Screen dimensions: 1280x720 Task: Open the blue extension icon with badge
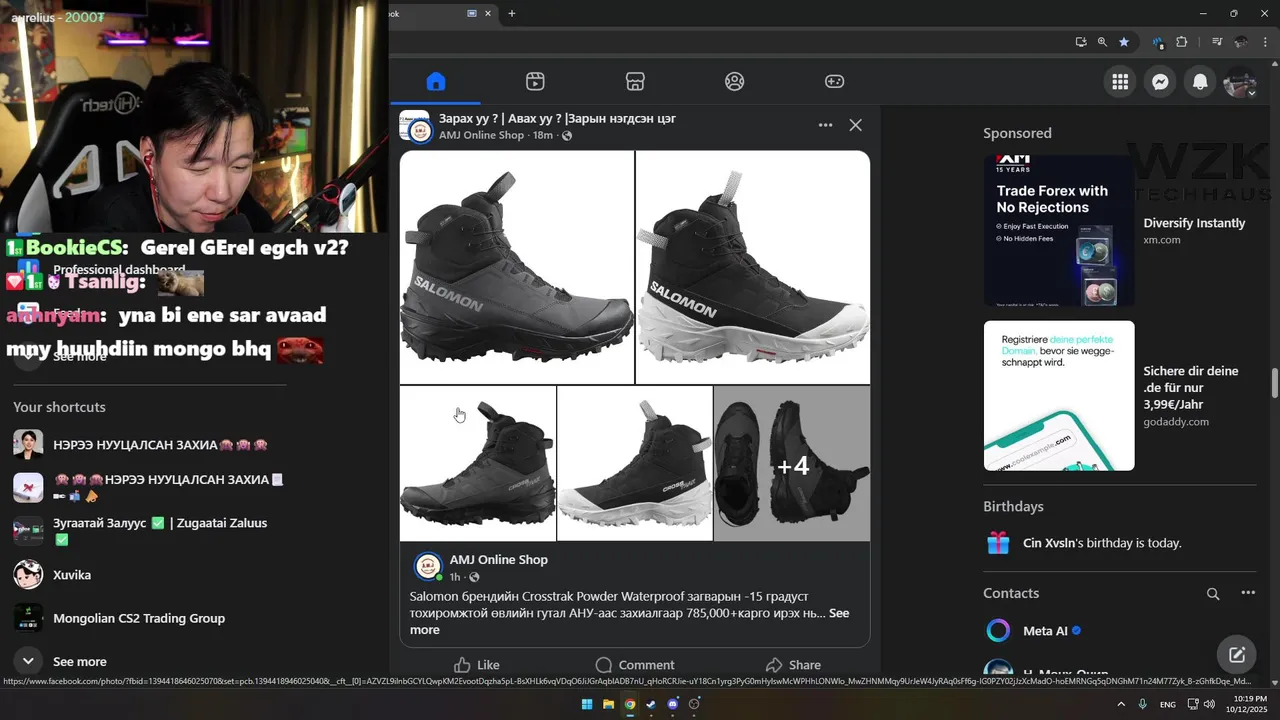click(x=1160, y=42)
